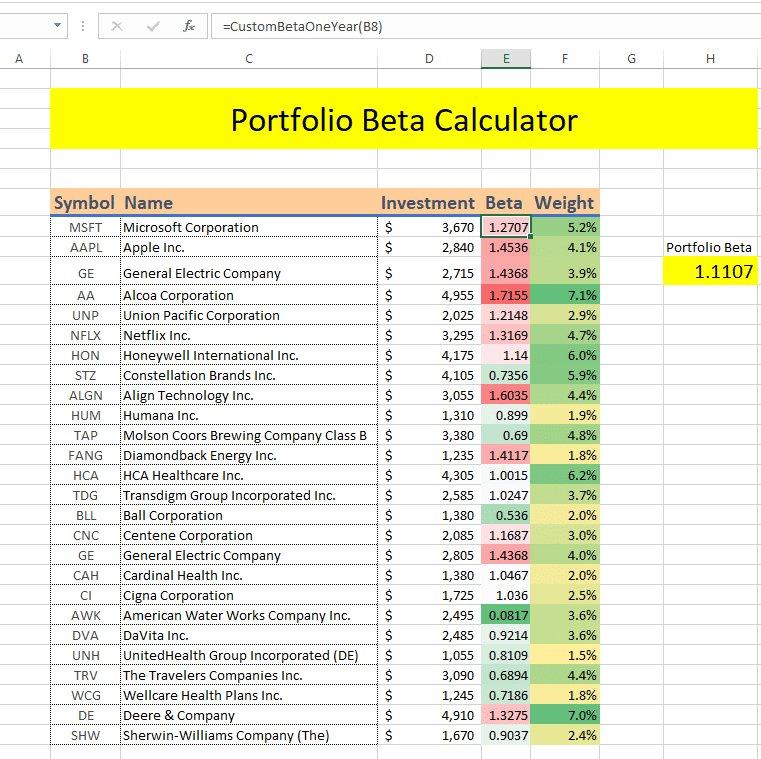Image resolution: width=761 pixels, height=759 pixels.
Task: Click Deere & Company weight 7.0%
Action: click(565, 715)
